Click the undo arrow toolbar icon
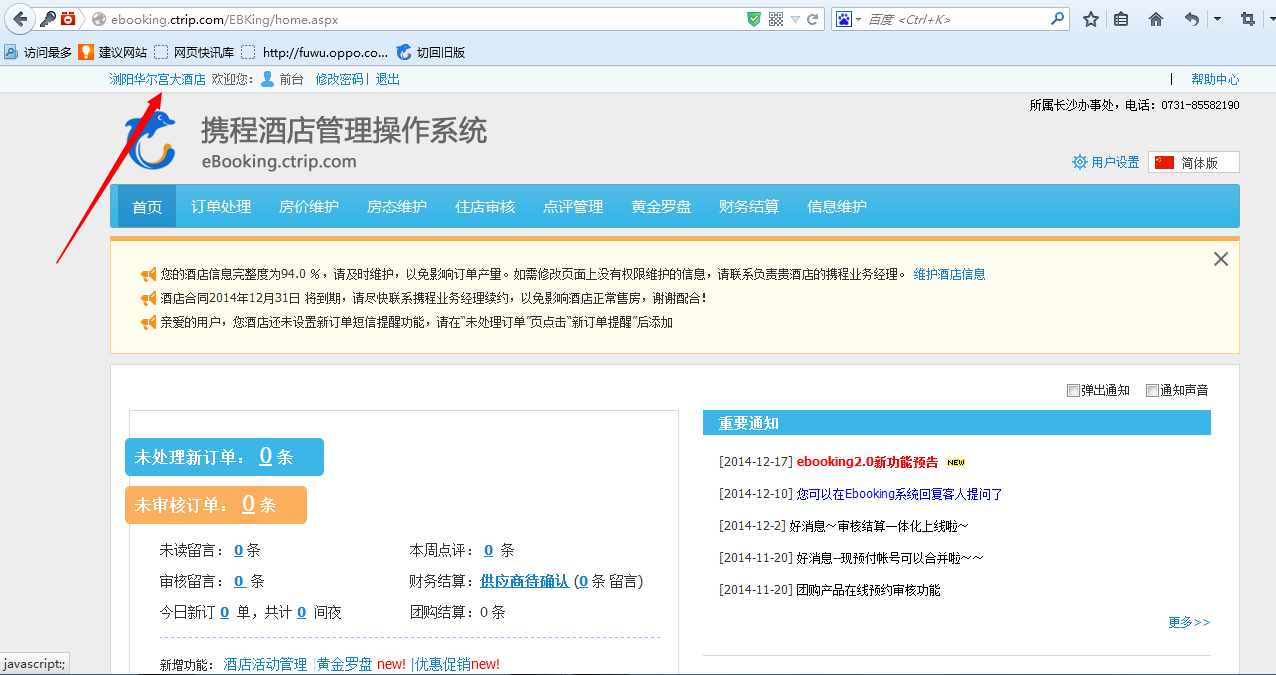 [1191, 19]
